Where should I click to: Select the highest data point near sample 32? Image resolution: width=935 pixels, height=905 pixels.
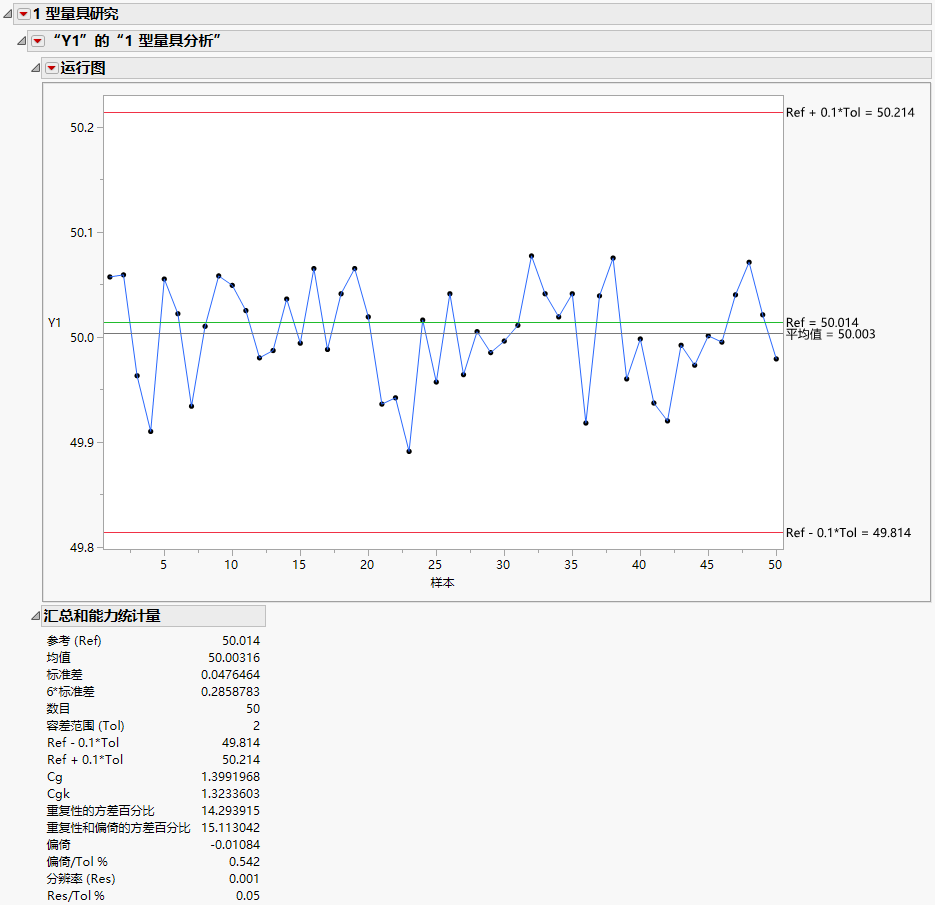[x=531, y=256]
